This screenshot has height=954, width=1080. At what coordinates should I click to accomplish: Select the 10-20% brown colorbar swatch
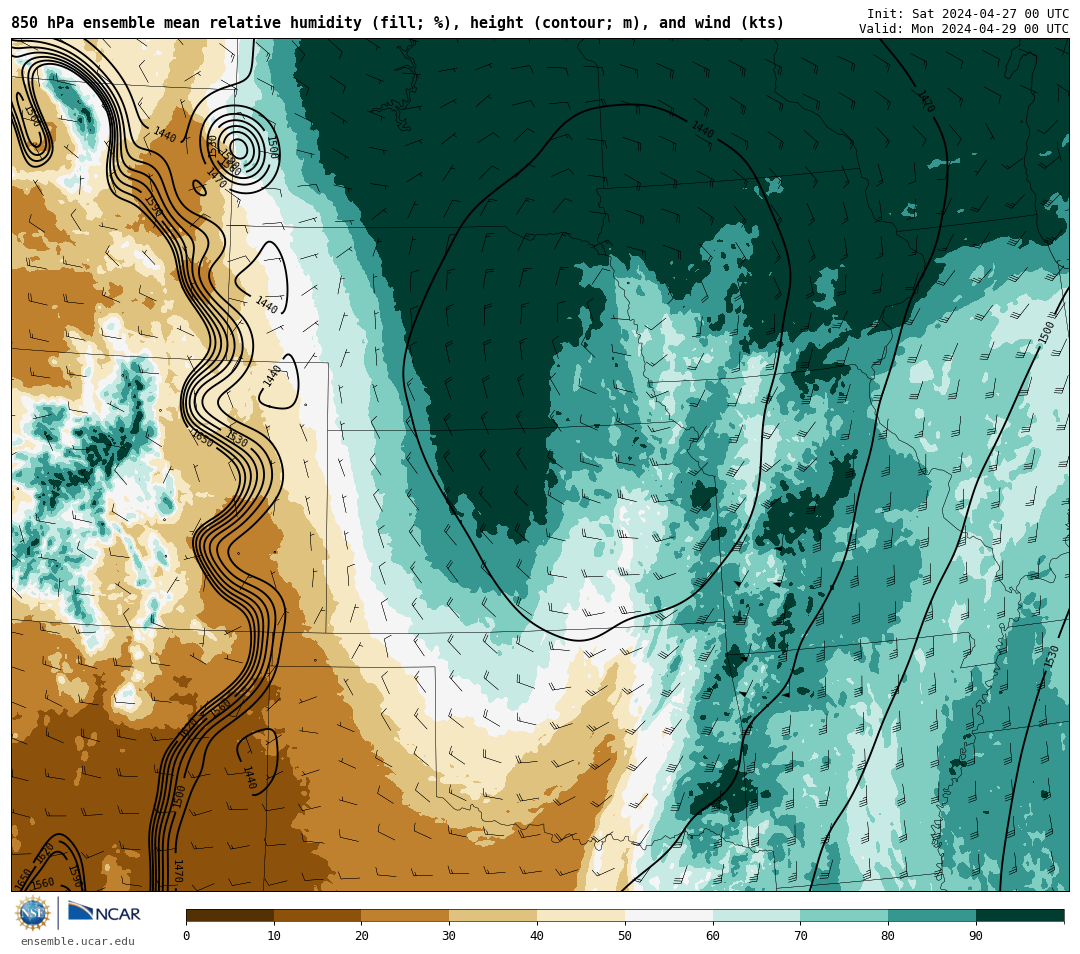pyautogui.click(x=318, y=915)
